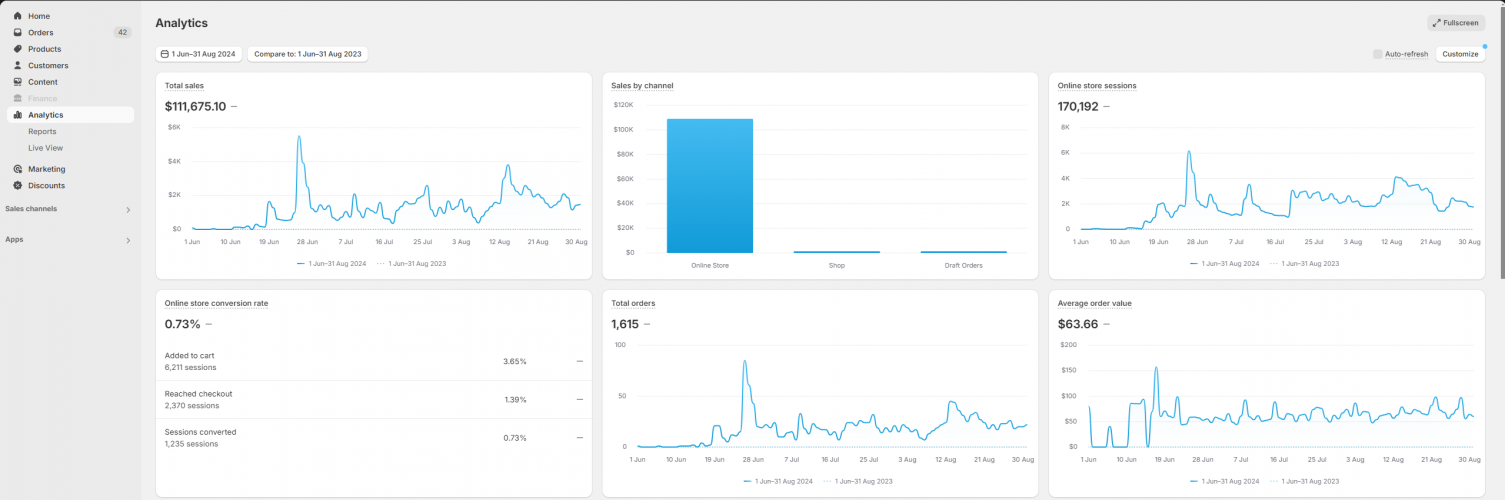This screenshot has height=500, width=1505.
Task: Click the 170,192 sessions value
Action: (x=1078, y=106)
